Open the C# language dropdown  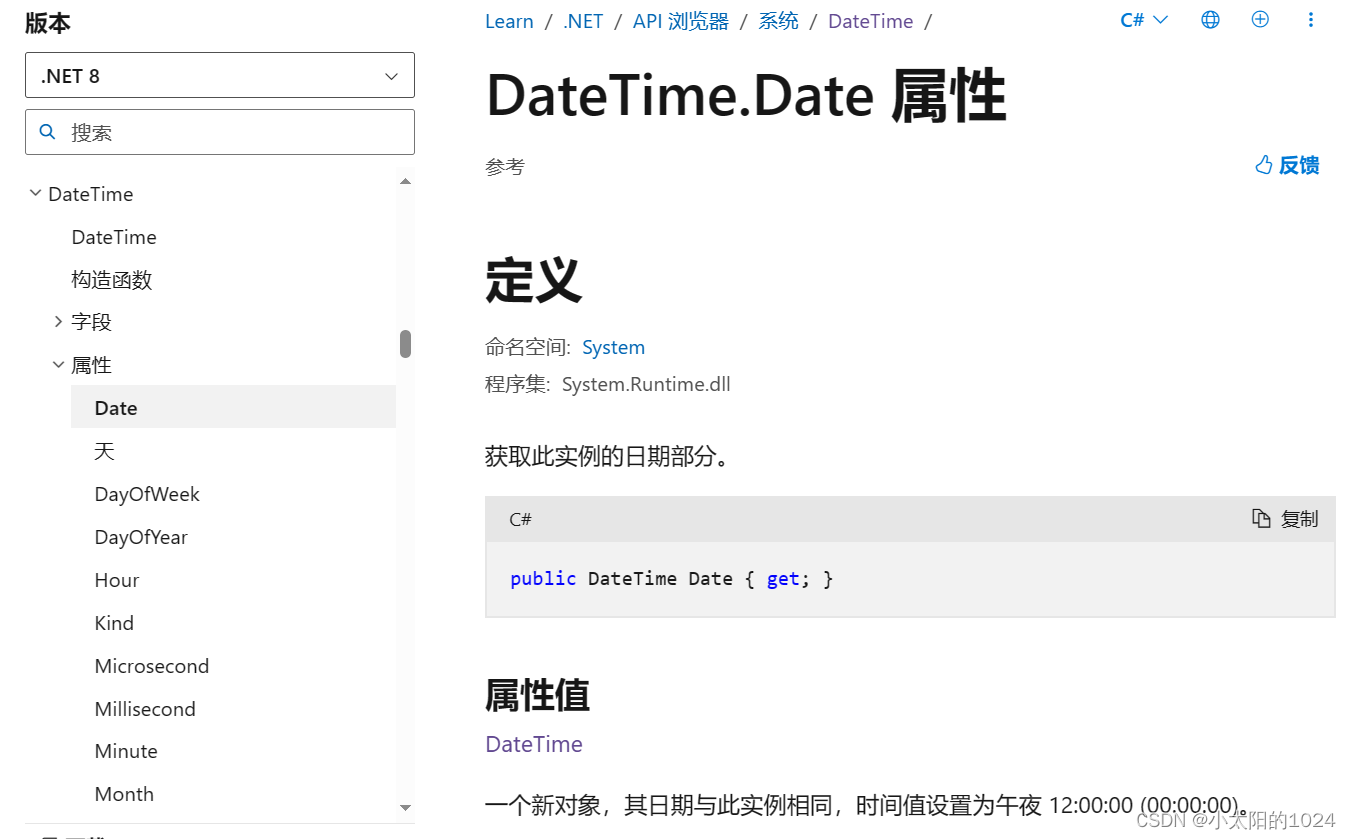[1143, 19]
